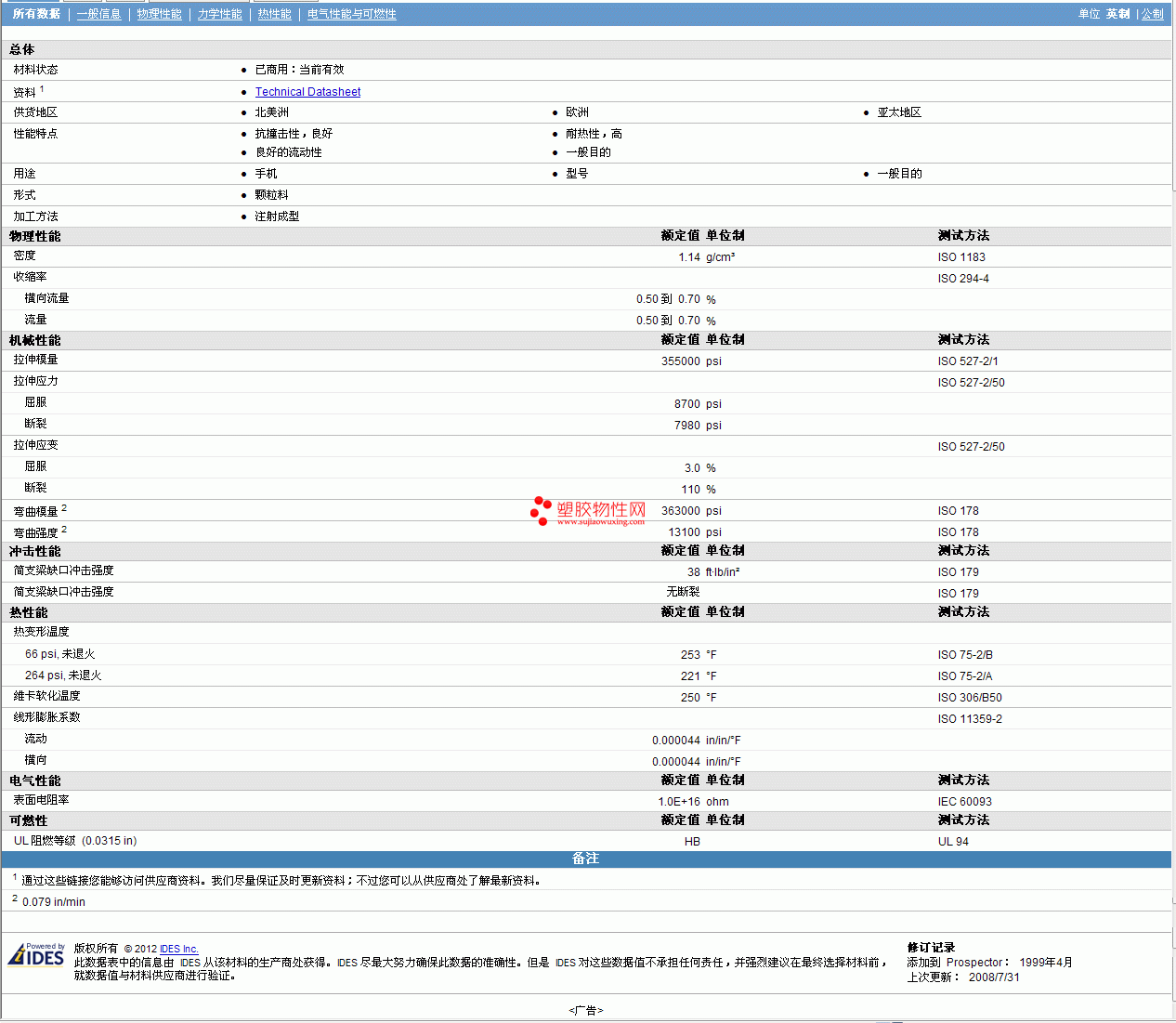Click the <广告> placeholder at the bottom
This screenshot has width=1176, height=1023.
(x=585, y=1010)
